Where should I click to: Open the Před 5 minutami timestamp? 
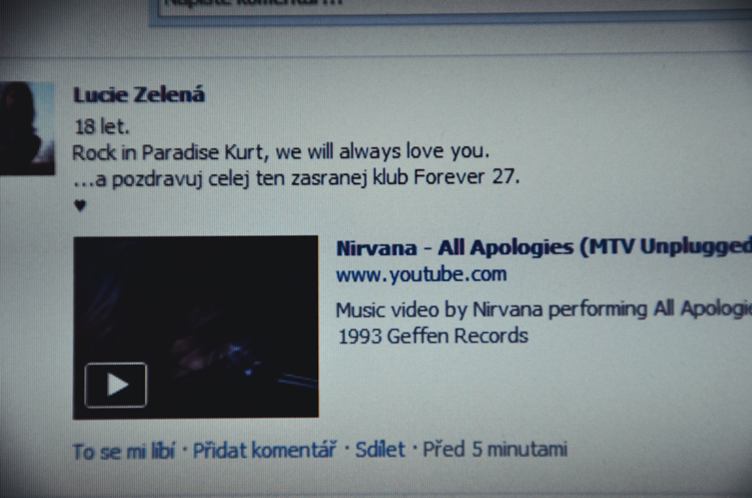pyautogui.click(x=494, y=449)
